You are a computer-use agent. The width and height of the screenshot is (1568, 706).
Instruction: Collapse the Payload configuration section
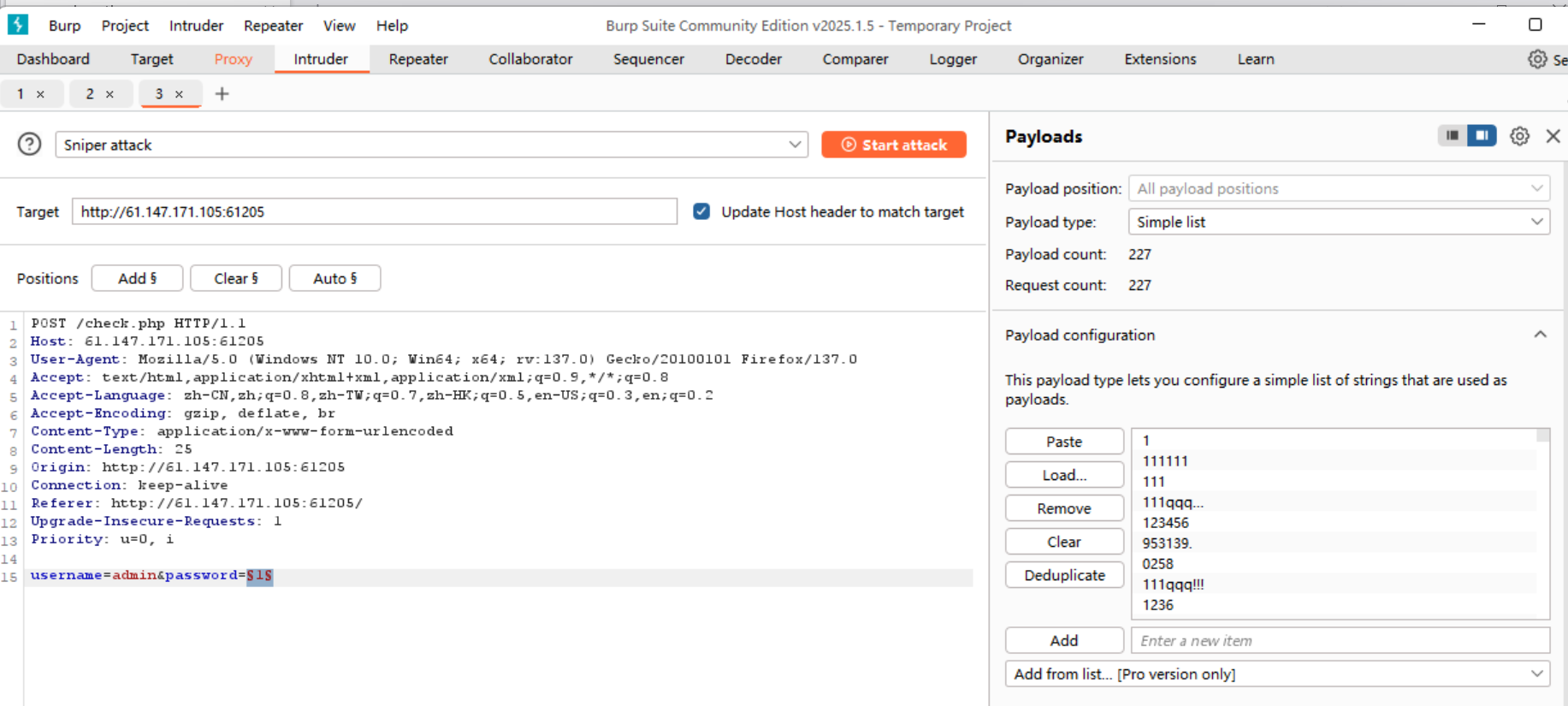pos(1540,335)
